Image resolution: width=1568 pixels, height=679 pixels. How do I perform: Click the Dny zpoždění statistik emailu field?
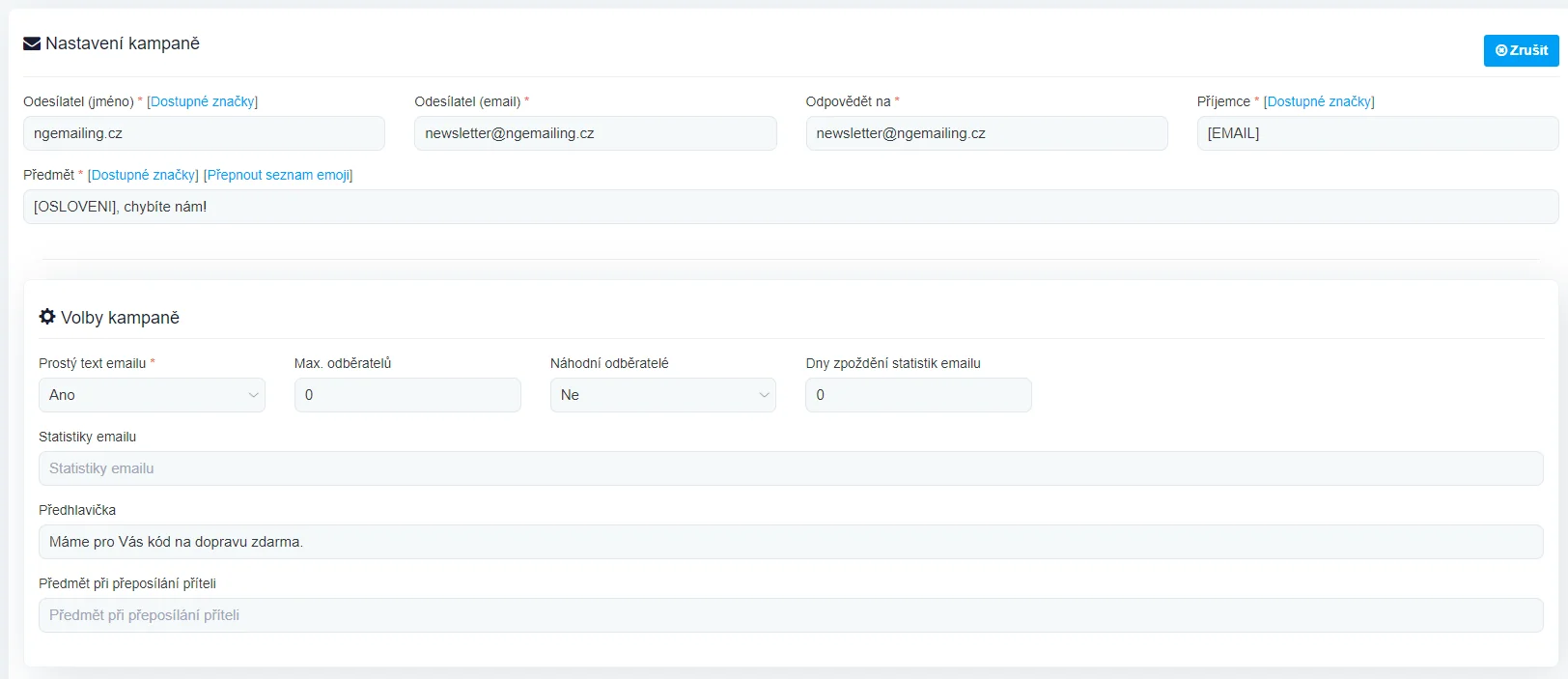tap(918, 395)
